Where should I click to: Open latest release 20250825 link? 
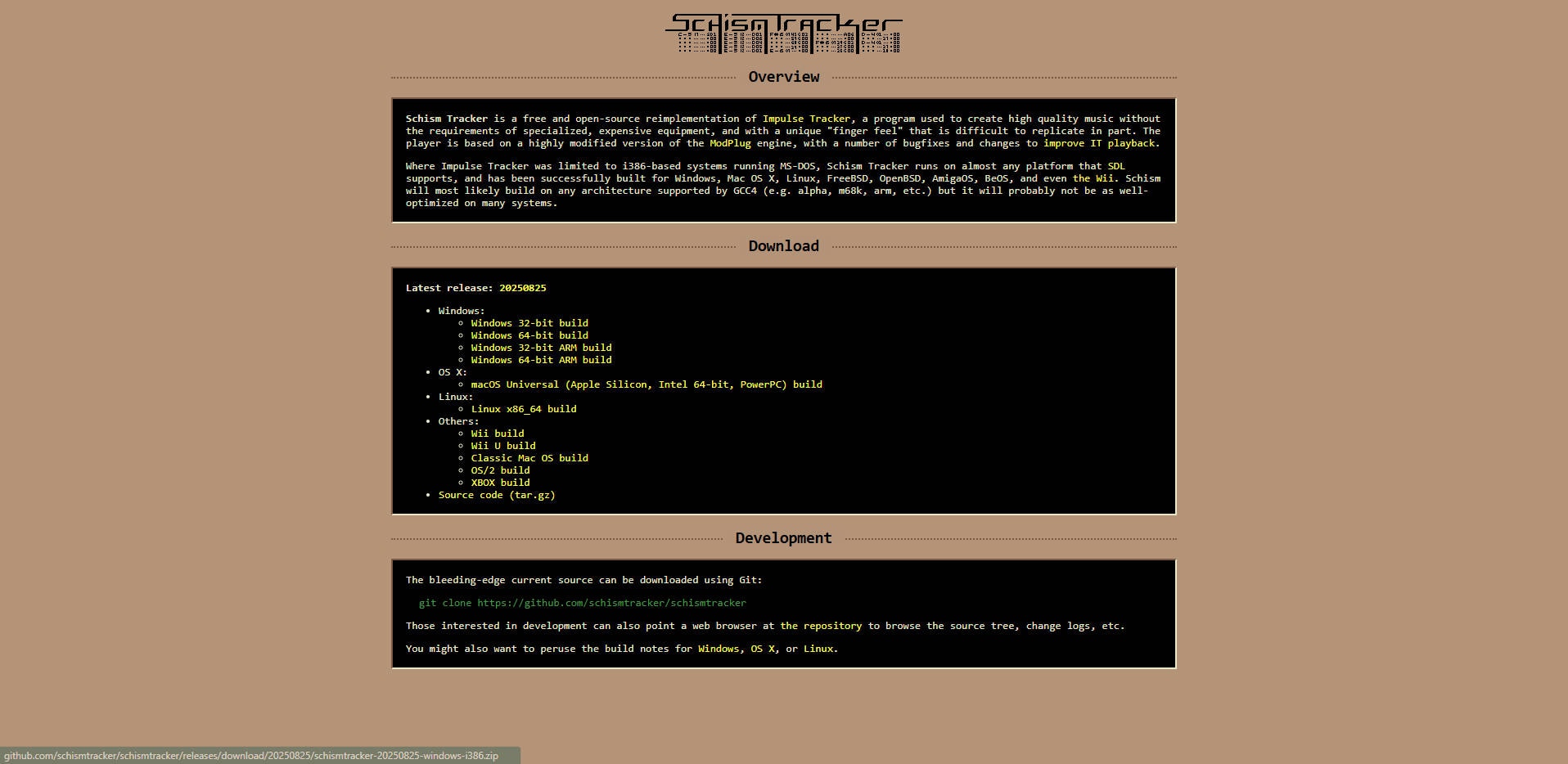(523, 288)
